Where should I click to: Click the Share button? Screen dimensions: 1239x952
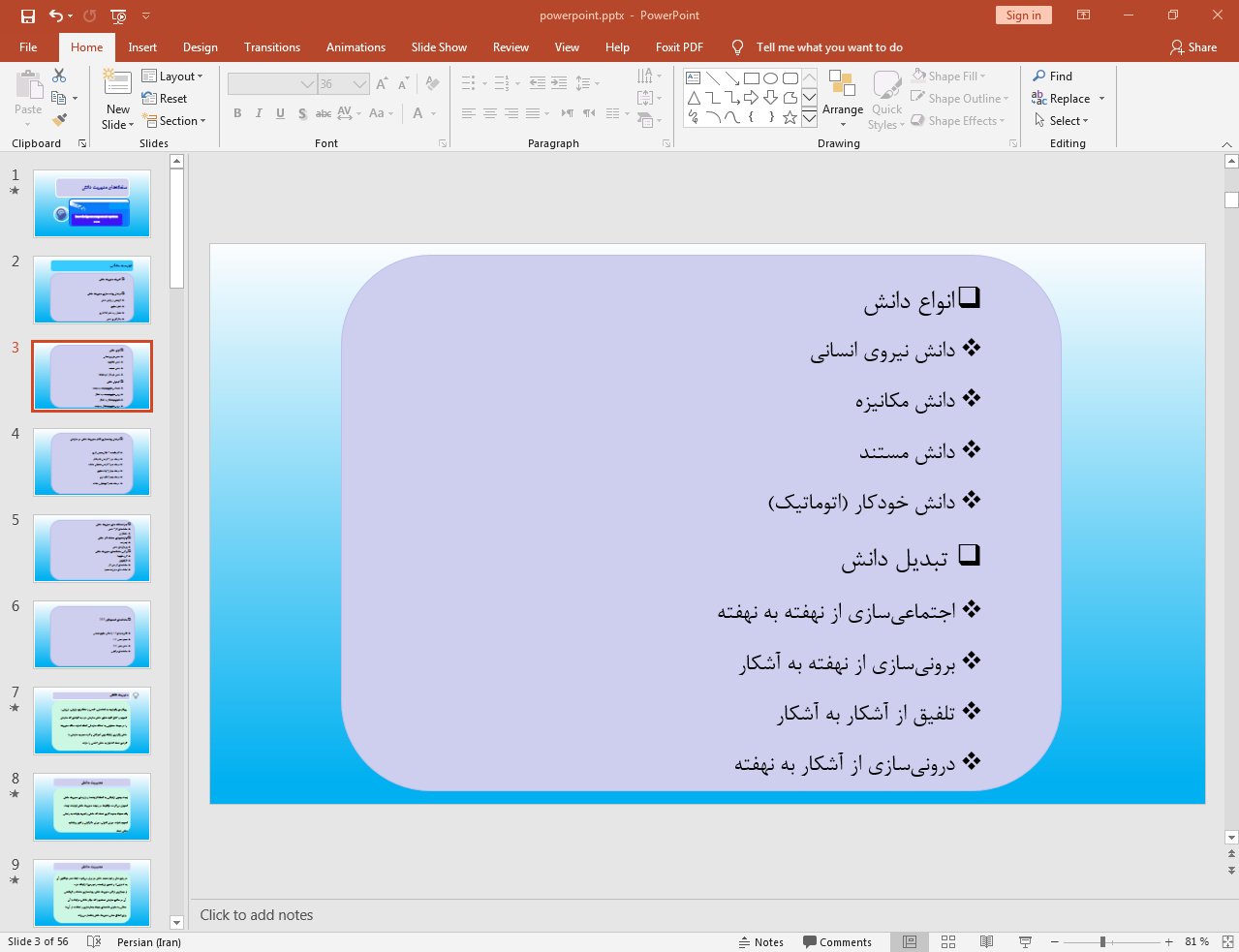point(1193,47)
